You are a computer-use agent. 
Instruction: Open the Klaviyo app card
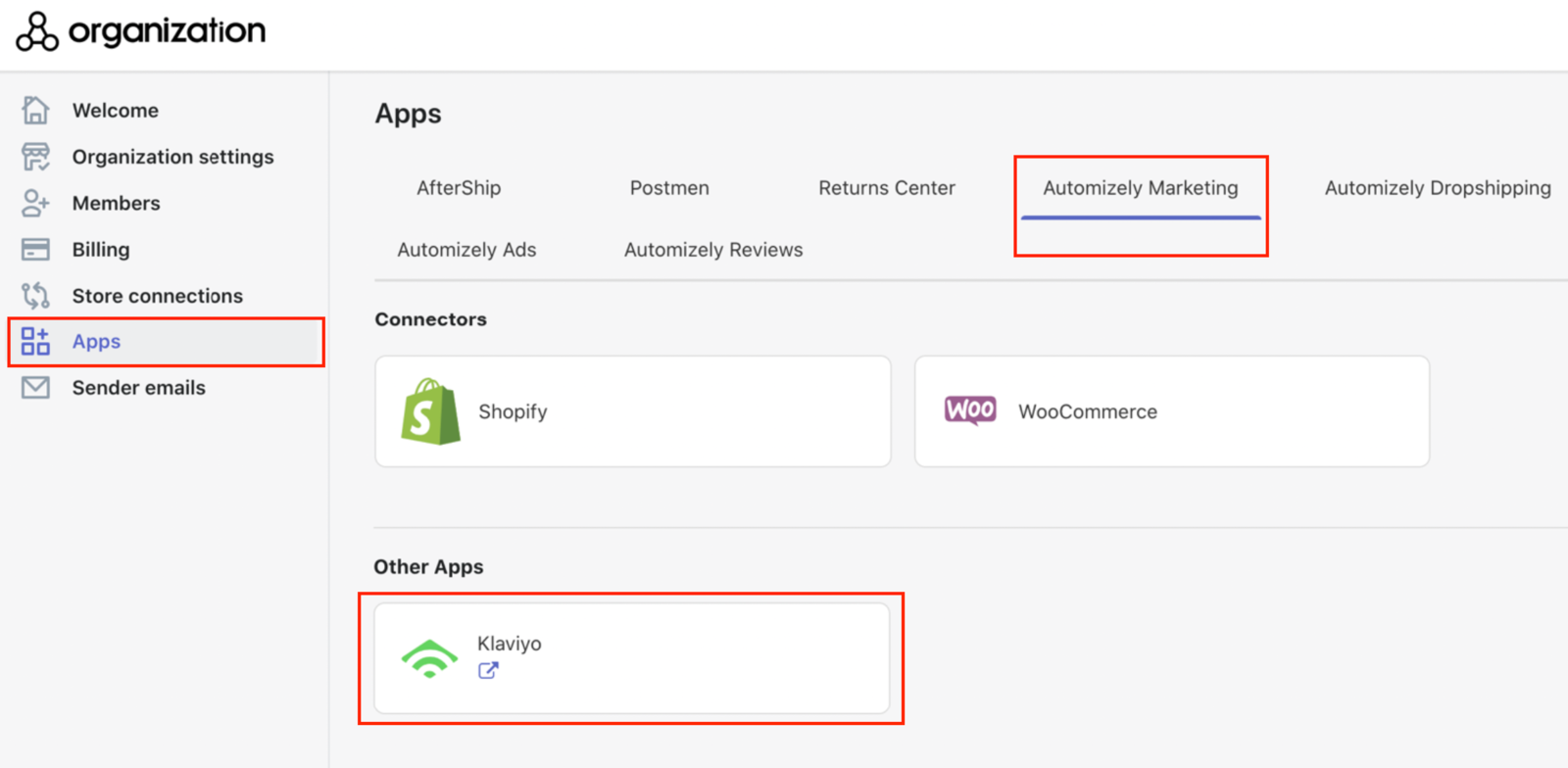click(632, 658)
